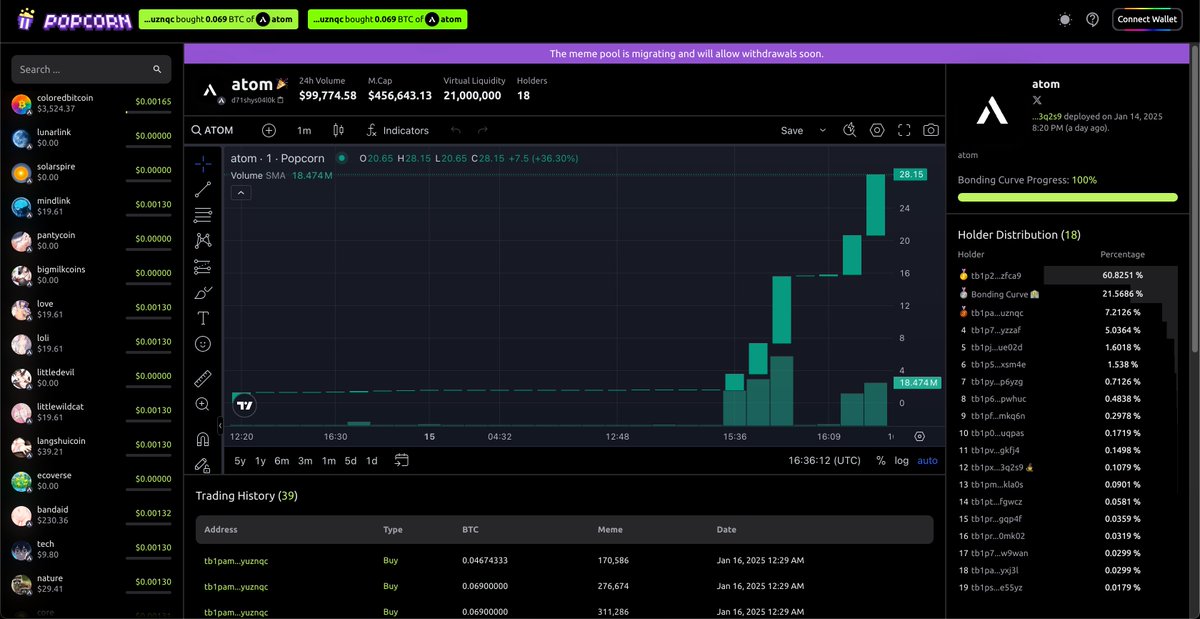Select the chart patterns tool
Image resolution: width=1200 pixels, height=619 pixels.
click(203, 240)
